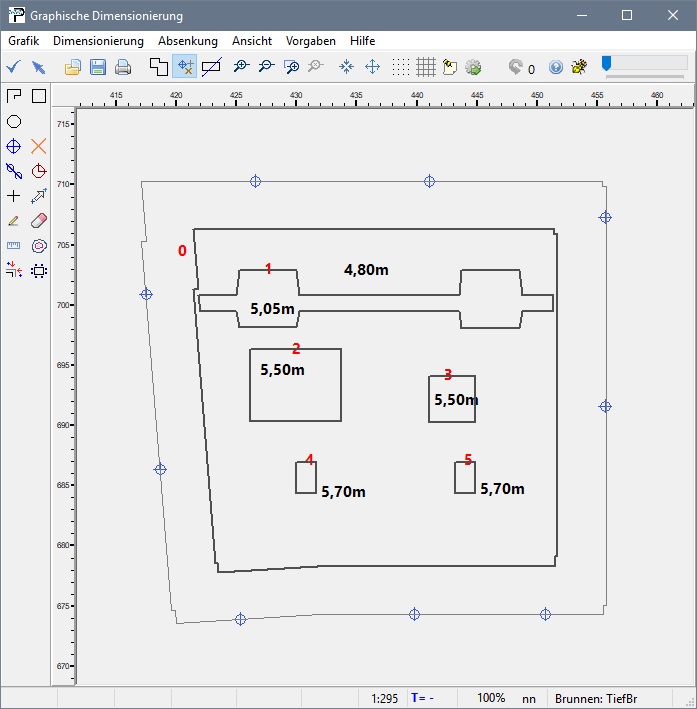Screen dimensions: 697x709
Task: Activate the ruler measurement tool
Action: pos(14,245)
